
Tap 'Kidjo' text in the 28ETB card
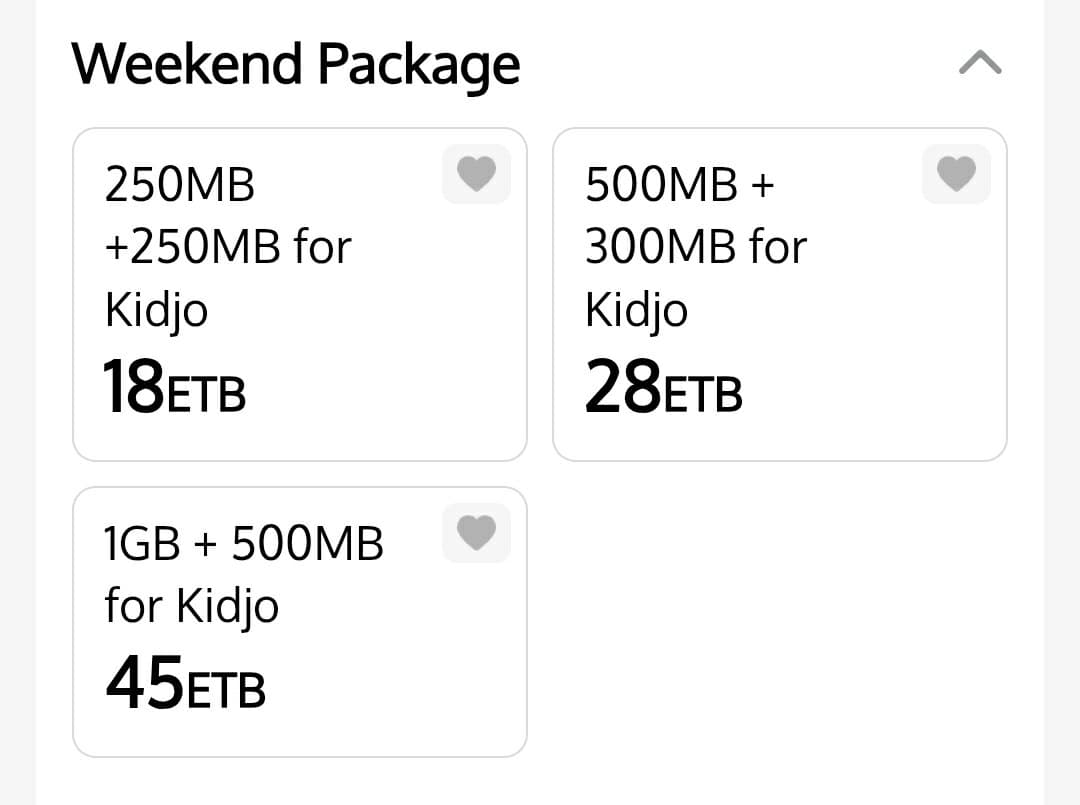(636, 311)
